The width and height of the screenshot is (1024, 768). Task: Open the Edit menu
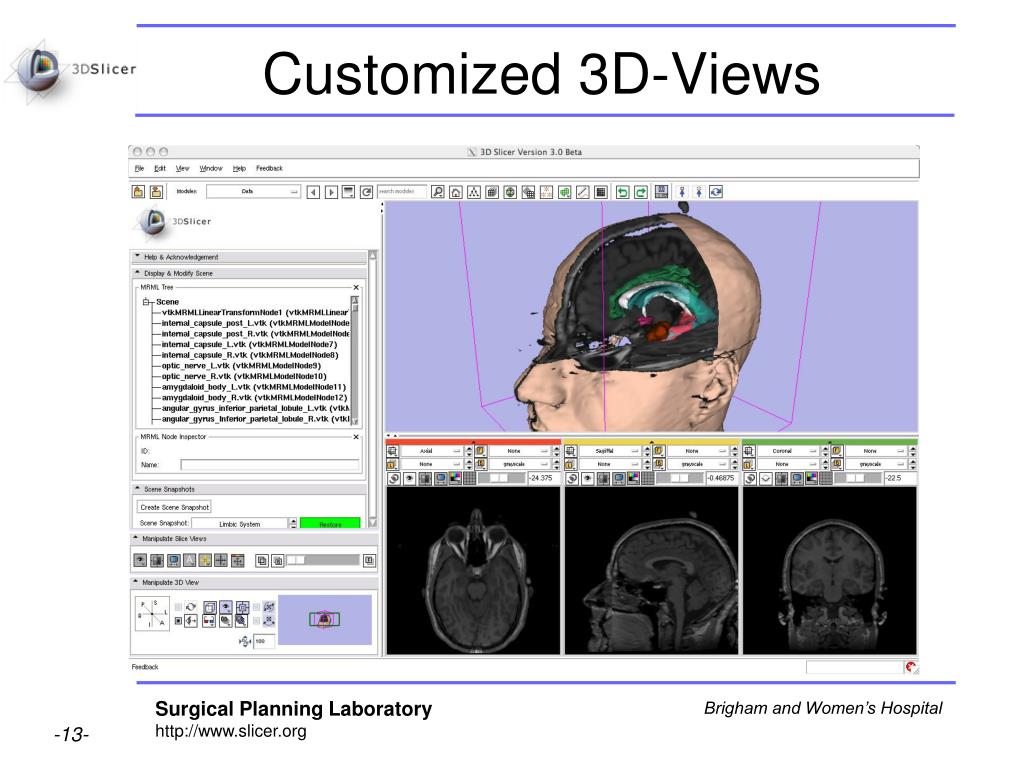coord(159,168)
